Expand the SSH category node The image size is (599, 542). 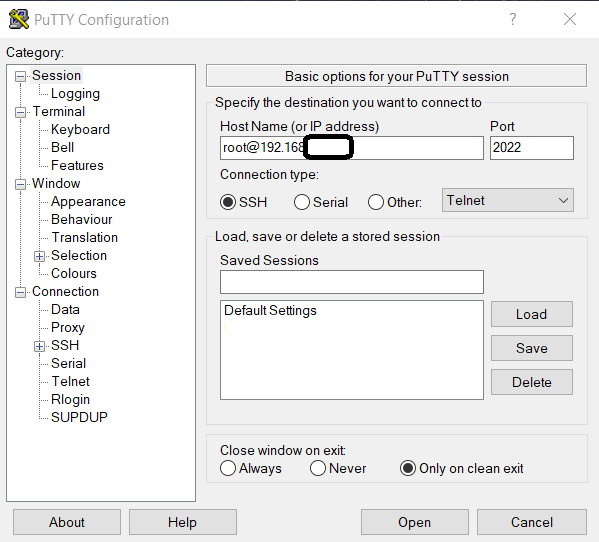pos(39,346)
